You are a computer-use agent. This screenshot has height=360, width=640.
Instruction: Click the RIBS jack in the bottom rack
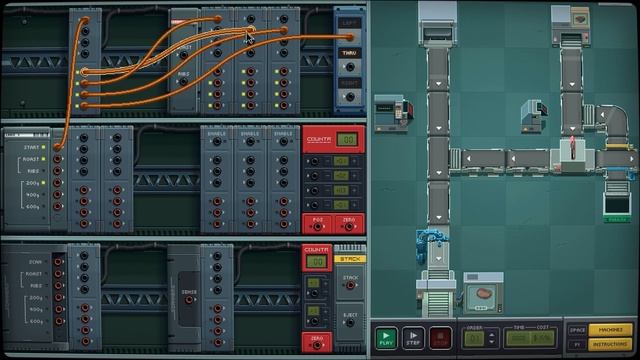[58, 285]
